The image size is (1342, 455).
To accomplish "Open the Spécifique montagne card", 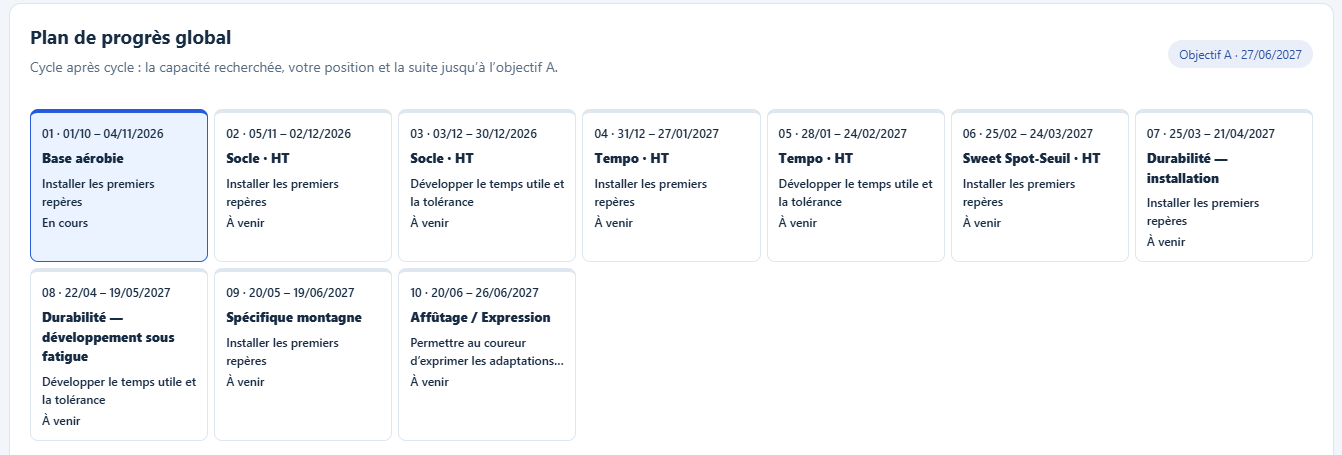I will (303, 354).
